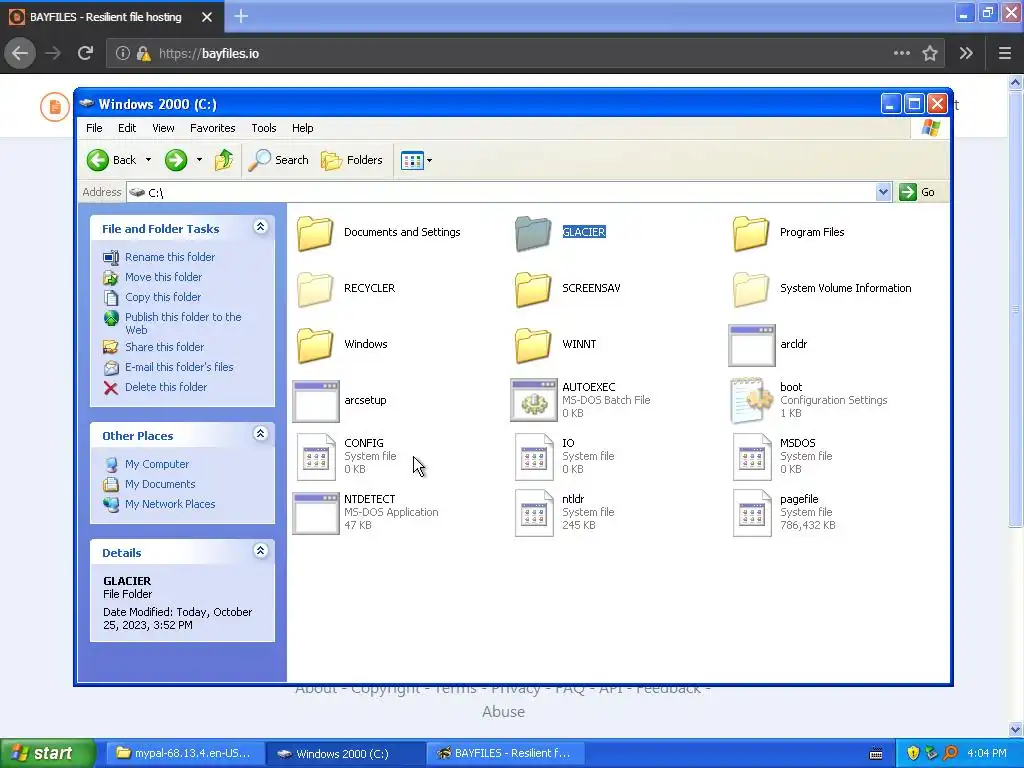Toggle the Folders pane button
This screenshot has width=1024, height=768.
pos(351,160)
